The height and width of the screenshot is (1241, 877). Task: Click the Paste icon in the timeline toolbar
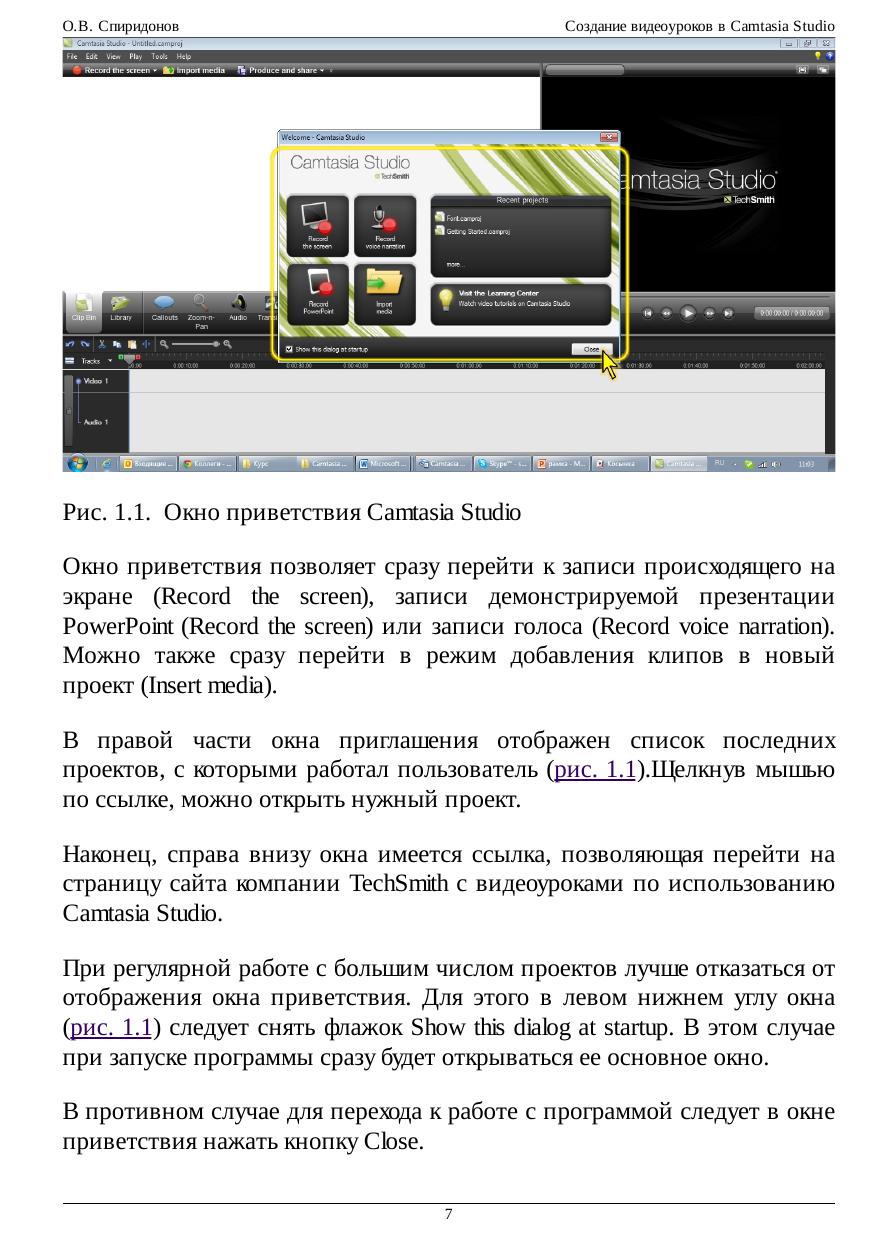(x=131, y=344)
